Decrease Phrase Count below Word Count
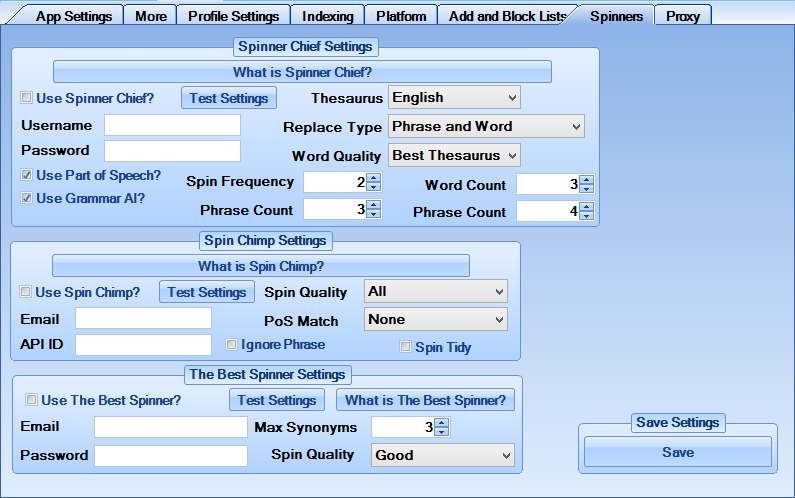This screenshot has height=498, width=795. coord(587,216)
